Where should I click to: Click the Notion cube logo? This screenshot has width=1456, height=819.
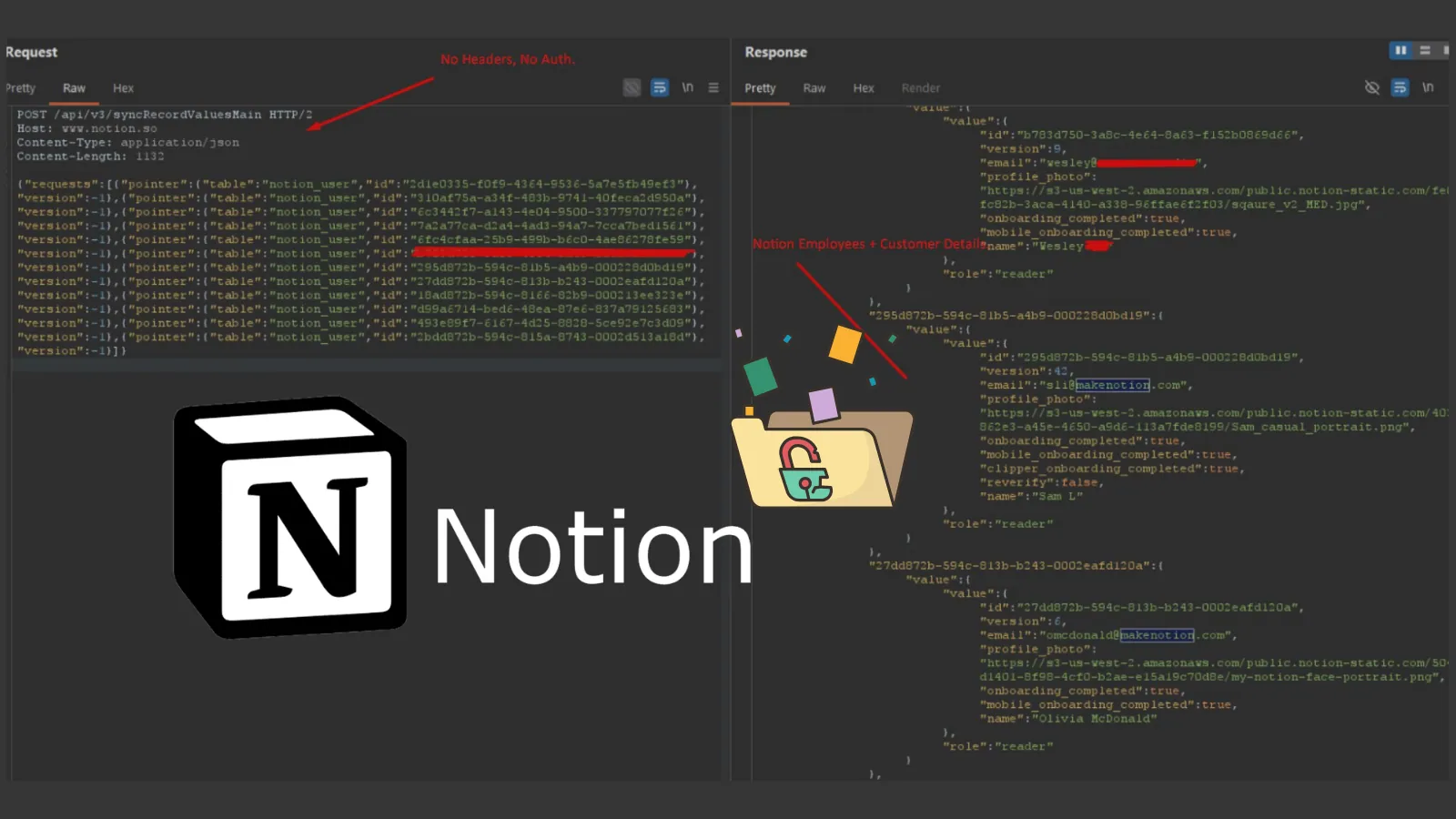[x=291, y=517]
